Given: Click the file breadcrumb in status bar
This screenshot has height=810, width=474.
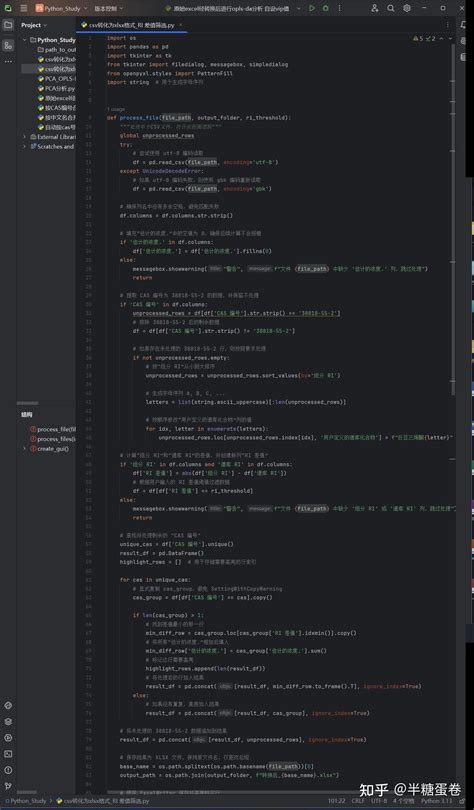Looking at the screenshot, I should click(102, 801).
